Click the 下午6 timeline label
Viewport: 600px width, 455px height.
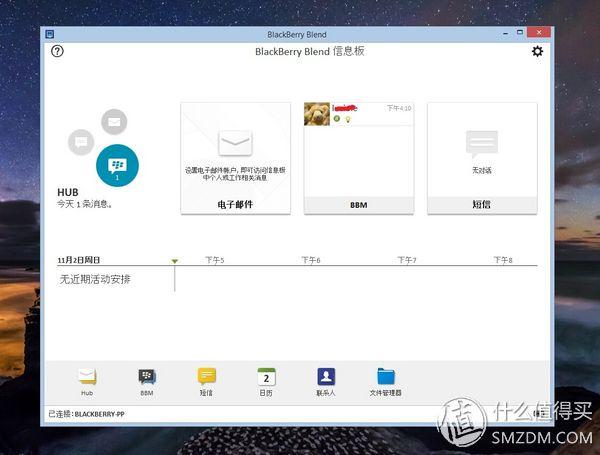pos(311,260)
